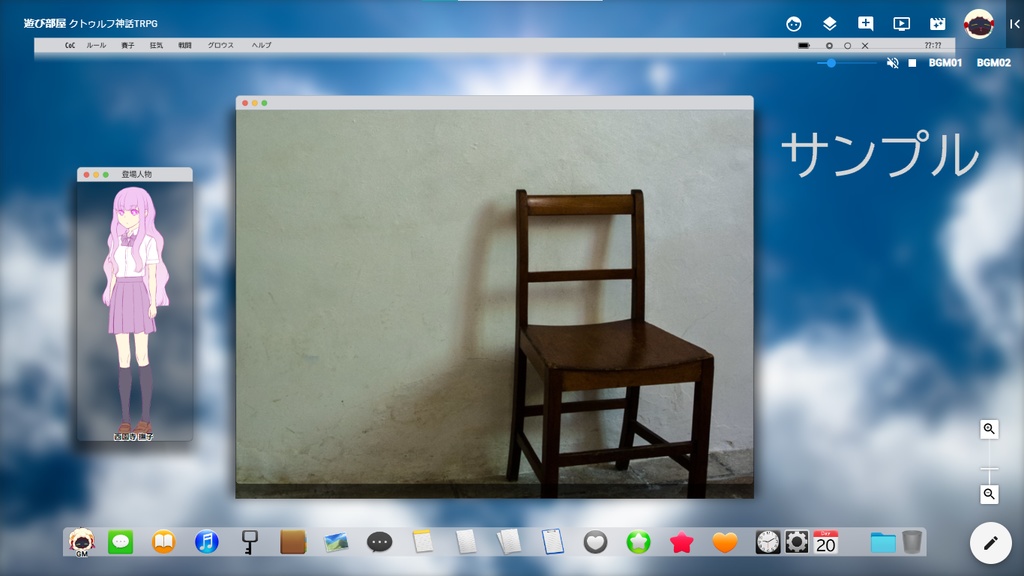Click the red star dock icon

pyautogui.click(x=681, y=542)
